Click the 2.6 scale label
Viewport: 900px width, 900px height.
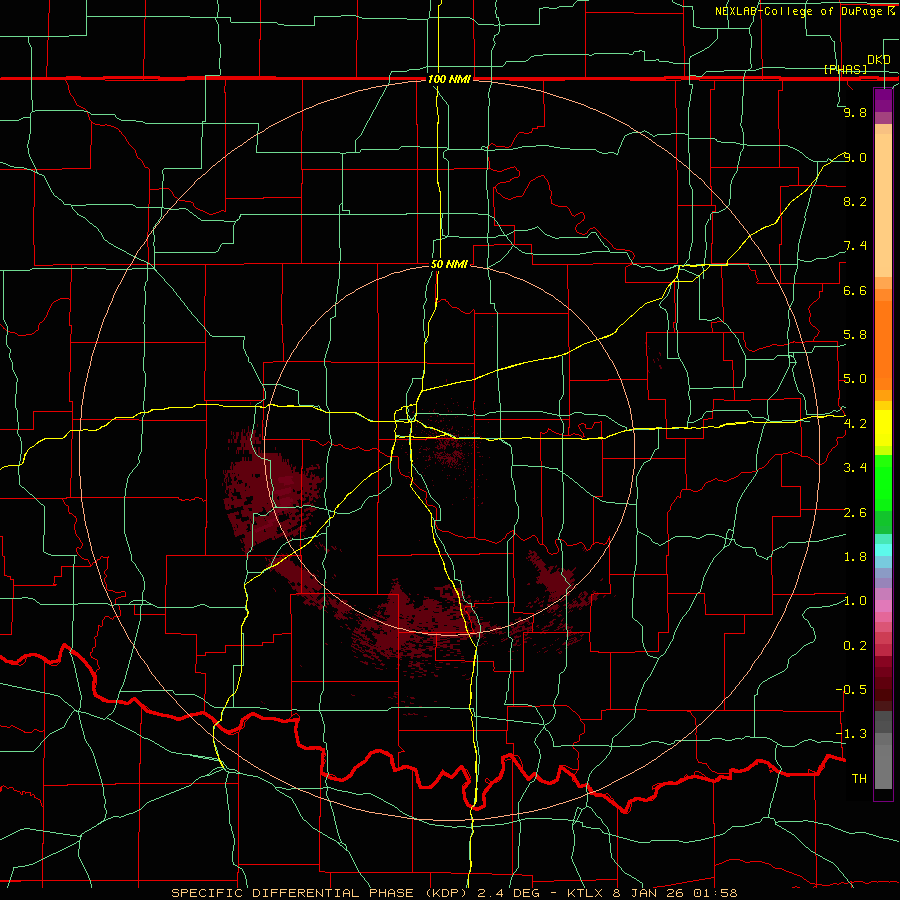pos(855,513)
